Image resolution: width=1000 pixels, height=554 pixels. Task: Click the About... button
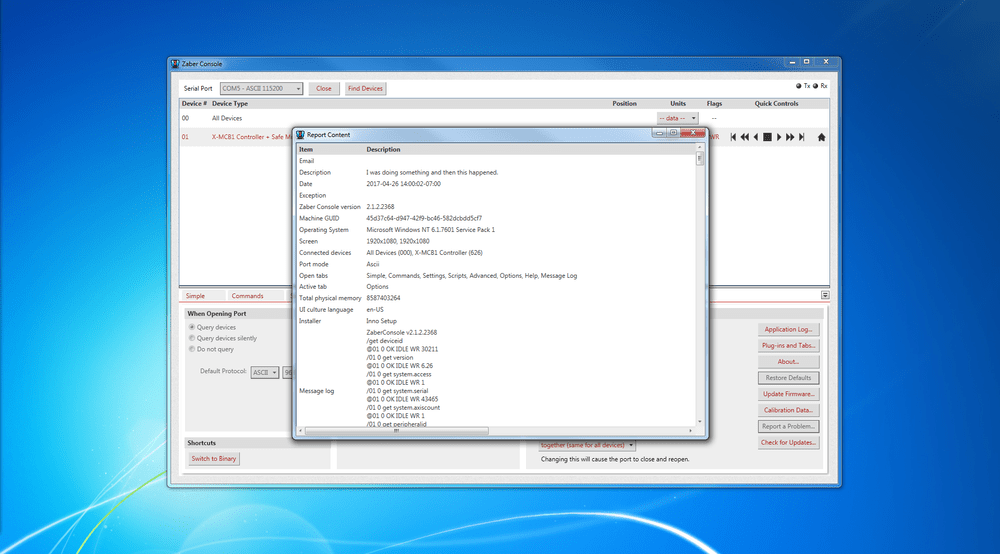(x=788, y=361)
